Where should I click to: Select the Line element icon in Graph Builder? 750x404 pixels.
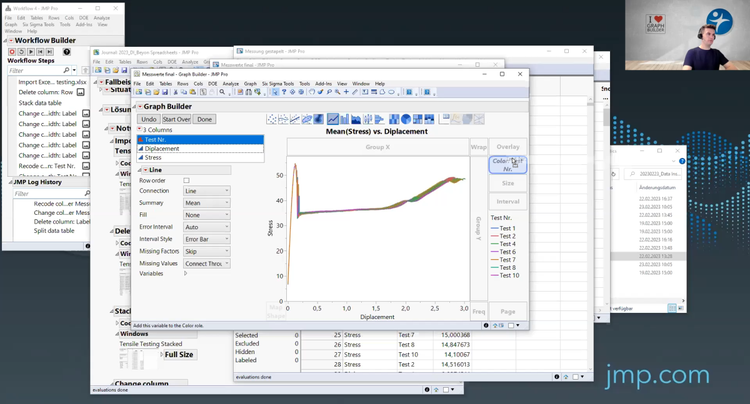click(x=333, y=120)
